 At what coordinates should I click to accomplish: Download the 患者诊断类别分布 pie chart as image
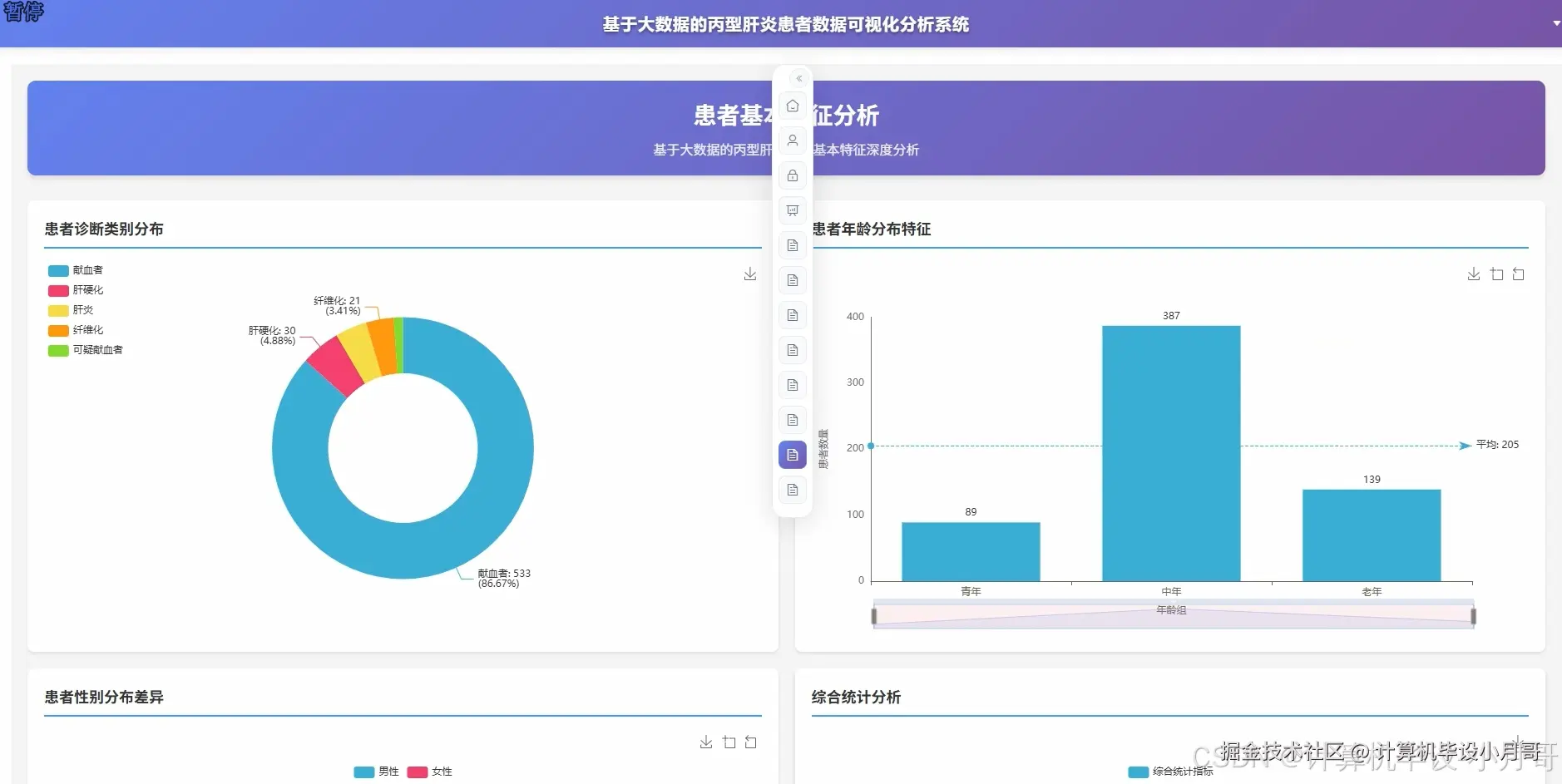point(749,274)
